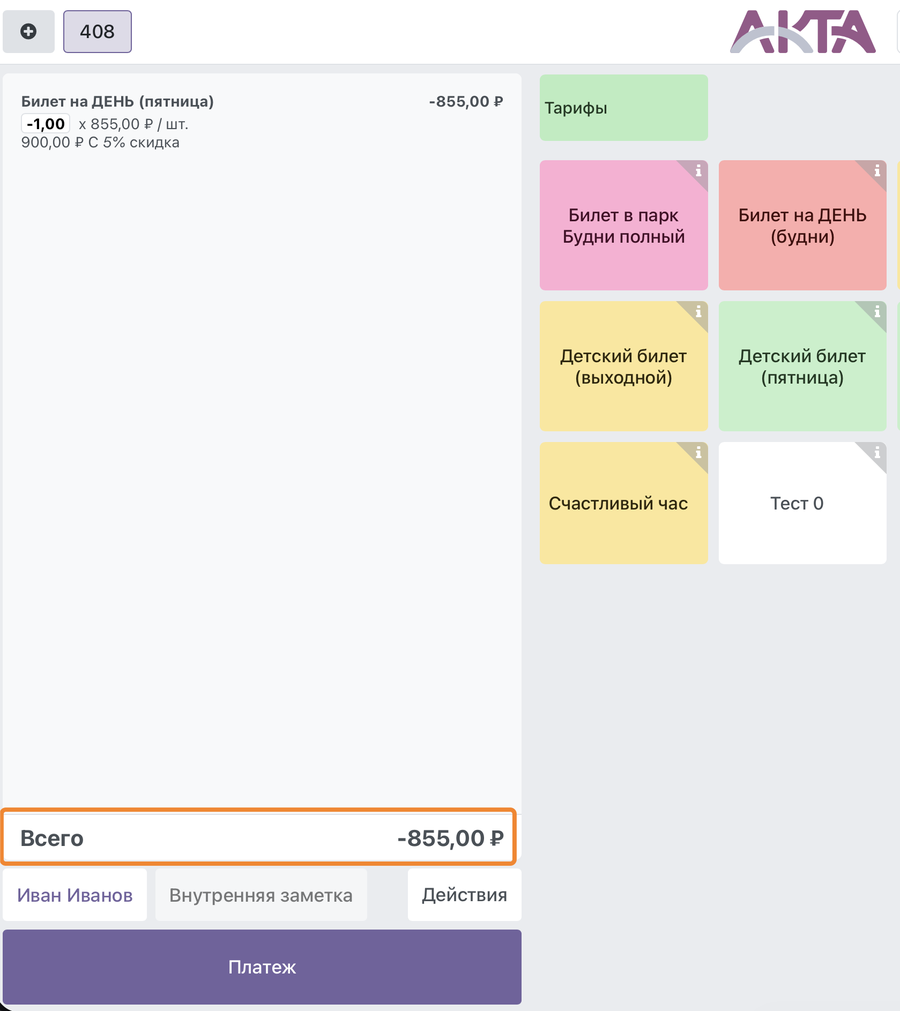This screenshot has height=1011, width=900.
Task: Open info icon on Билет в парк Будни полный
Action: [x=698, y=171]
